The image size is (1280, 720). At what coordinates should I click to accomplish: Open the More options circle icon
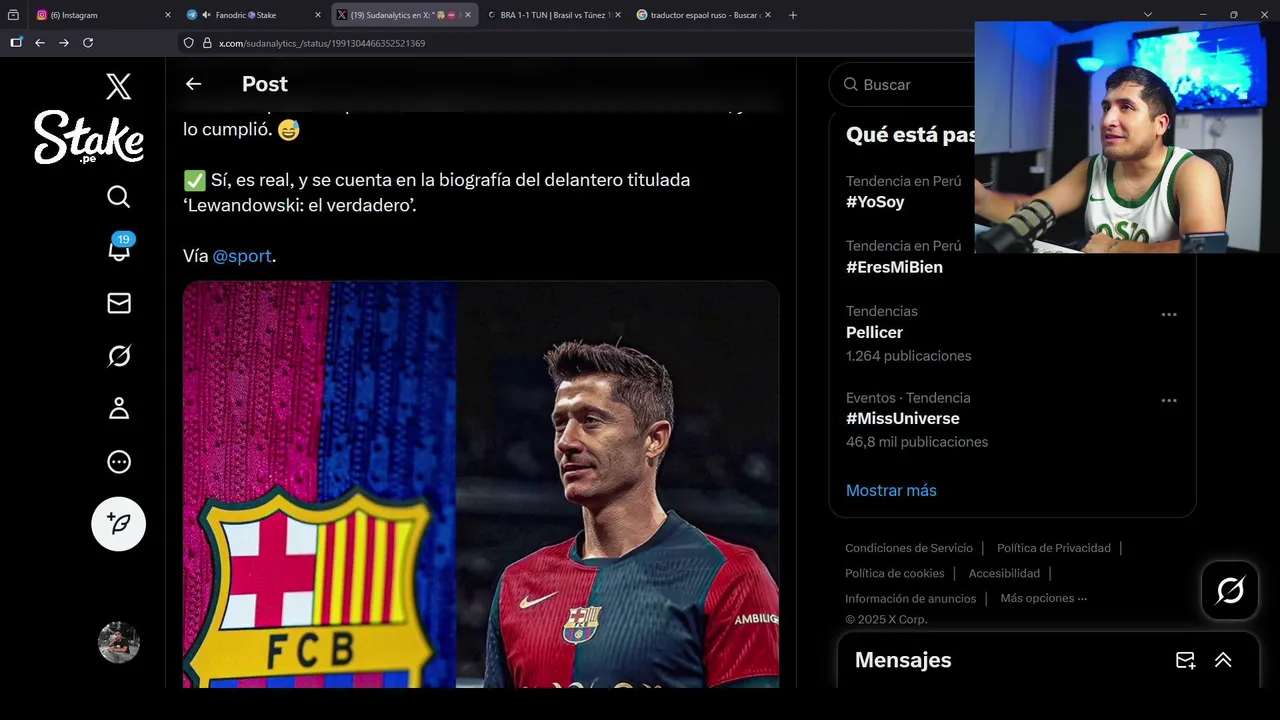click(119, 461)
